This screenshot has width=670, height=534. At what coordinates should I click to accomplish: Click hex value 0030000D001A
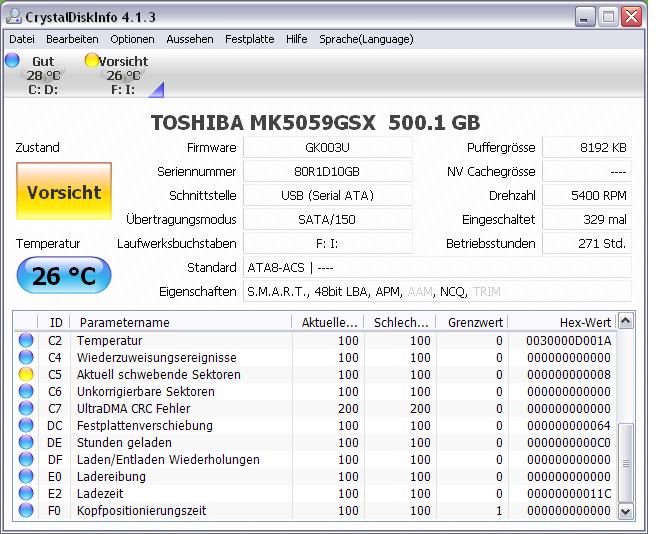pyautogui.click(x=568, y=340)
